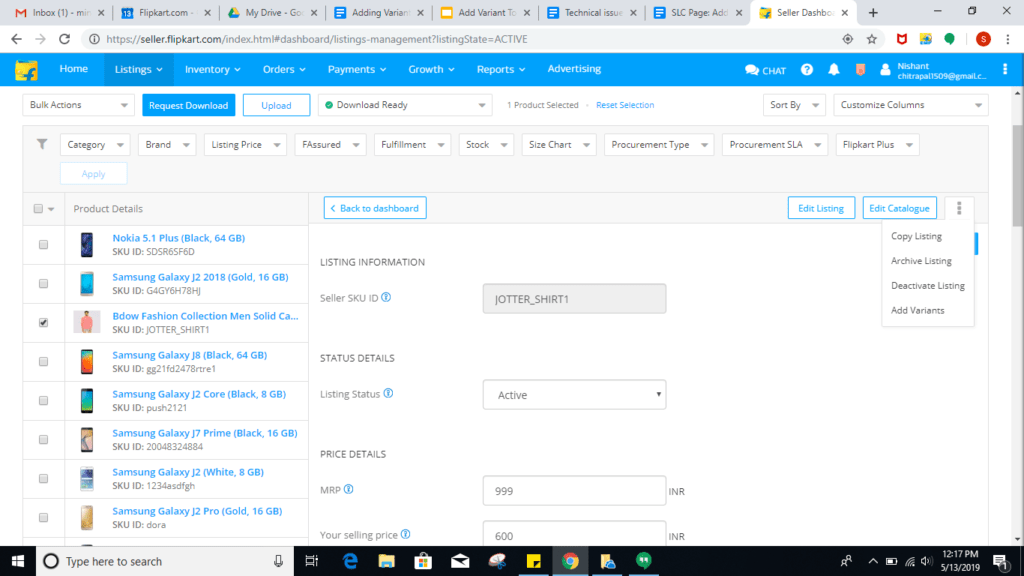
Task: Click the Reset Selection link
Action: point(625,104)
